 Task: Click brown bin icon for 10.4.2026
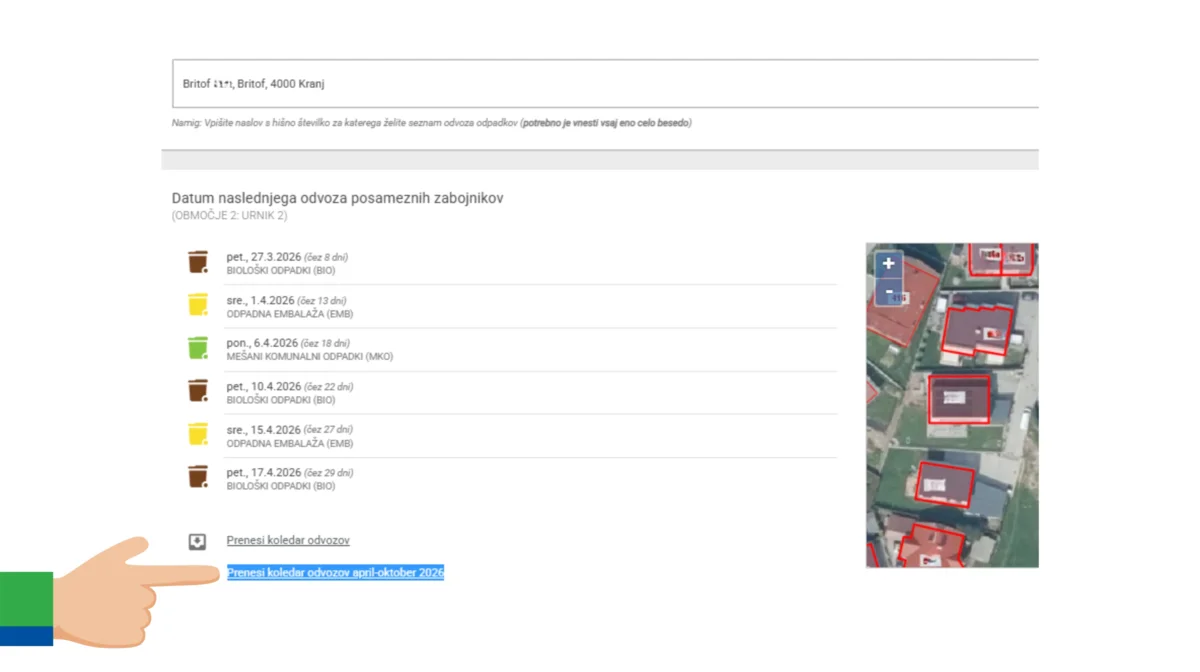tap(198, 391)
